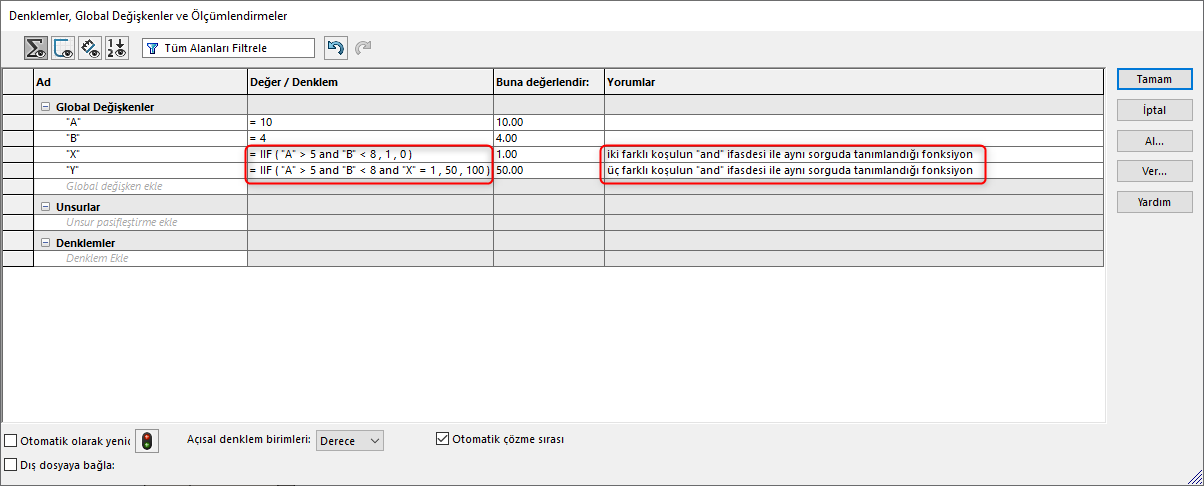Uncheck Otomatik çözme sırası

pos(443,438)
